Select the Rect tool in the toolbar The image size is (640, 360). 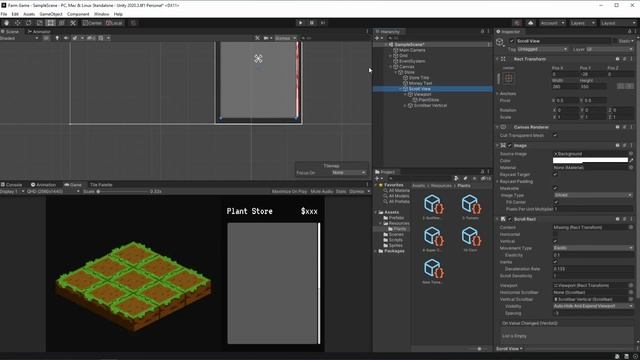click(x=51, y=23)
